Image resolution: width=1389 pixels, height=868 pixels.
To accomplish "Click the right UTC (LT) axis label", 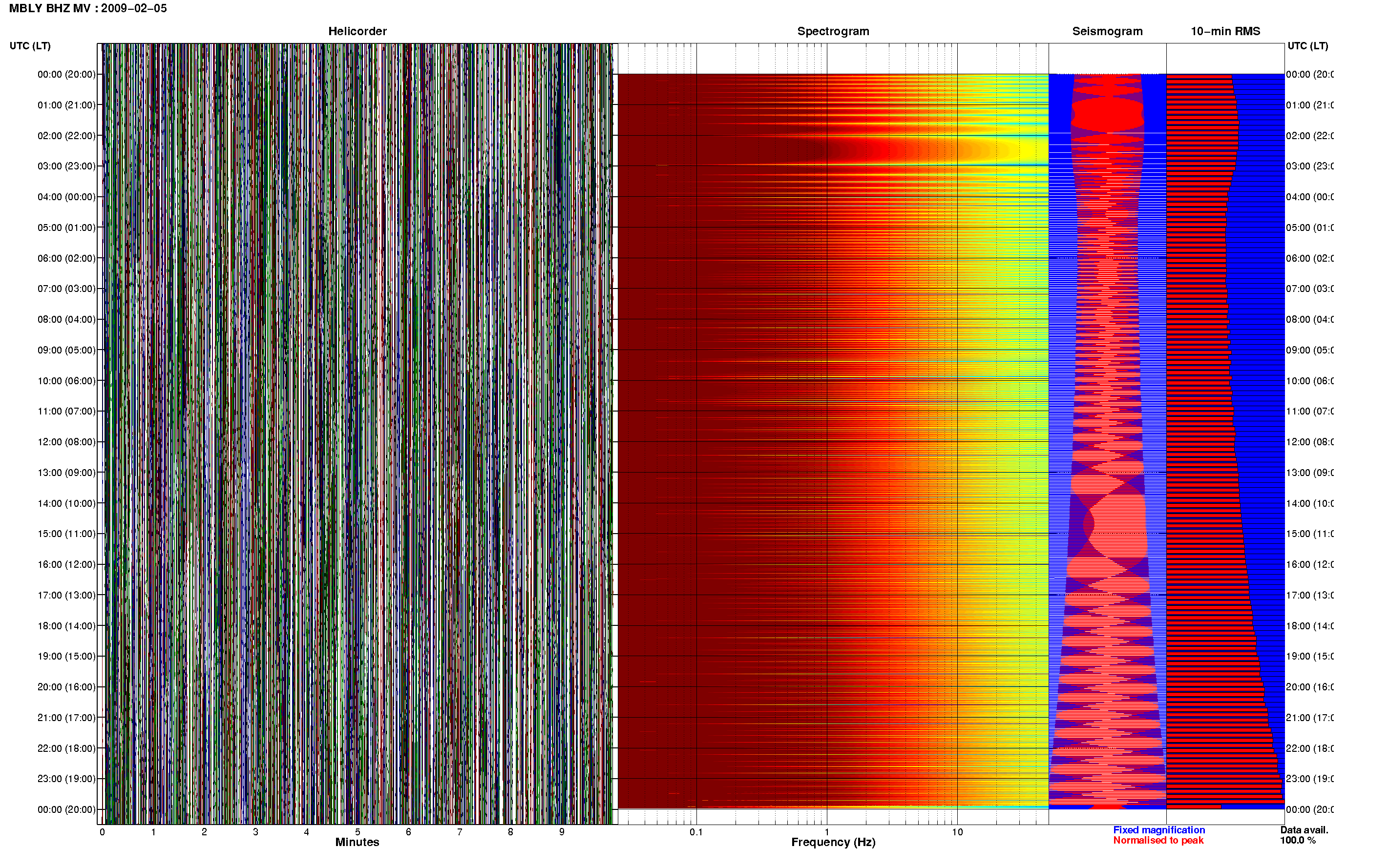I will tap(1307, 46).
